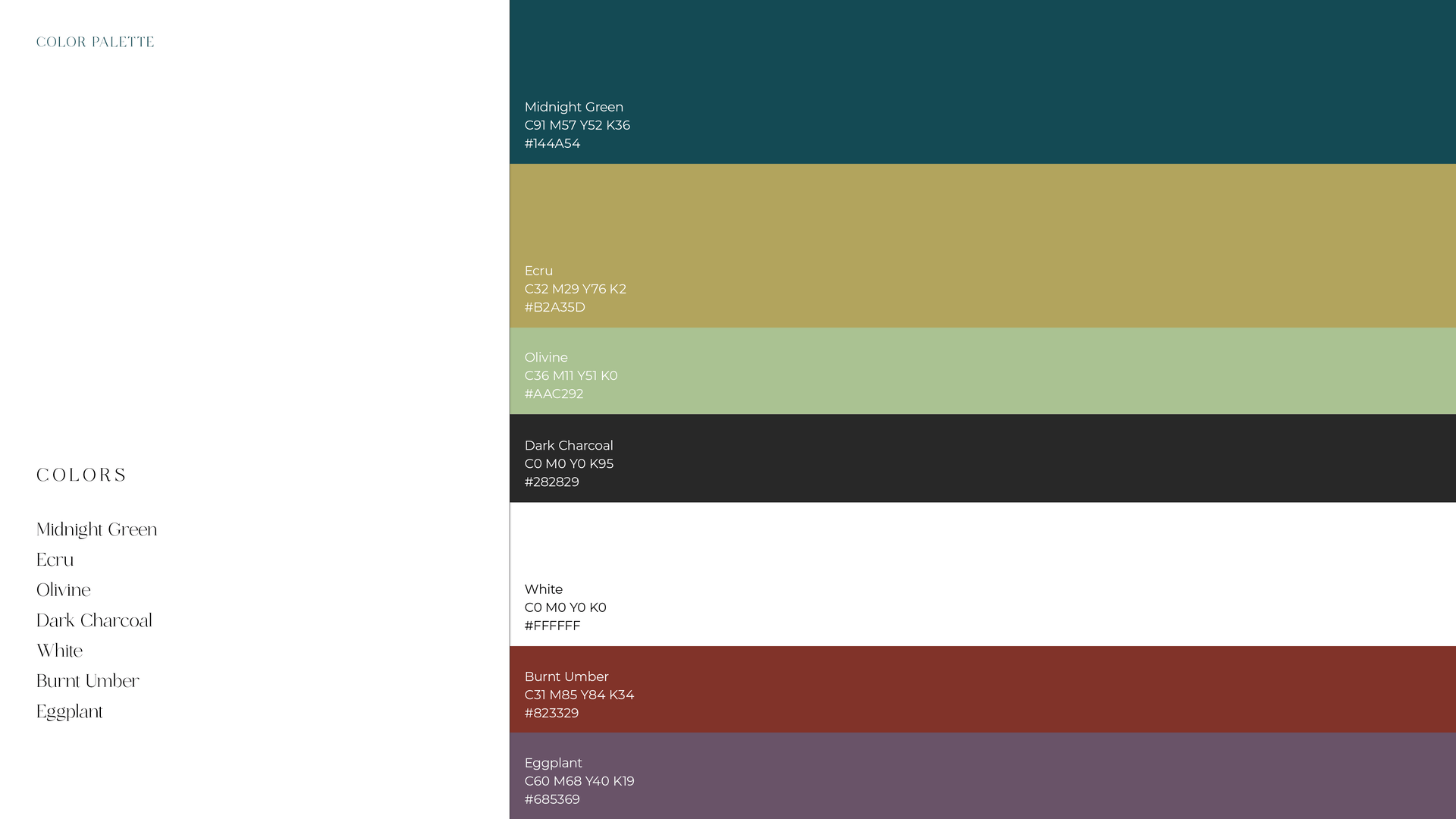The image size is (1456, 819).
Task: Click Ecru in the colors list
Action: 55,560
